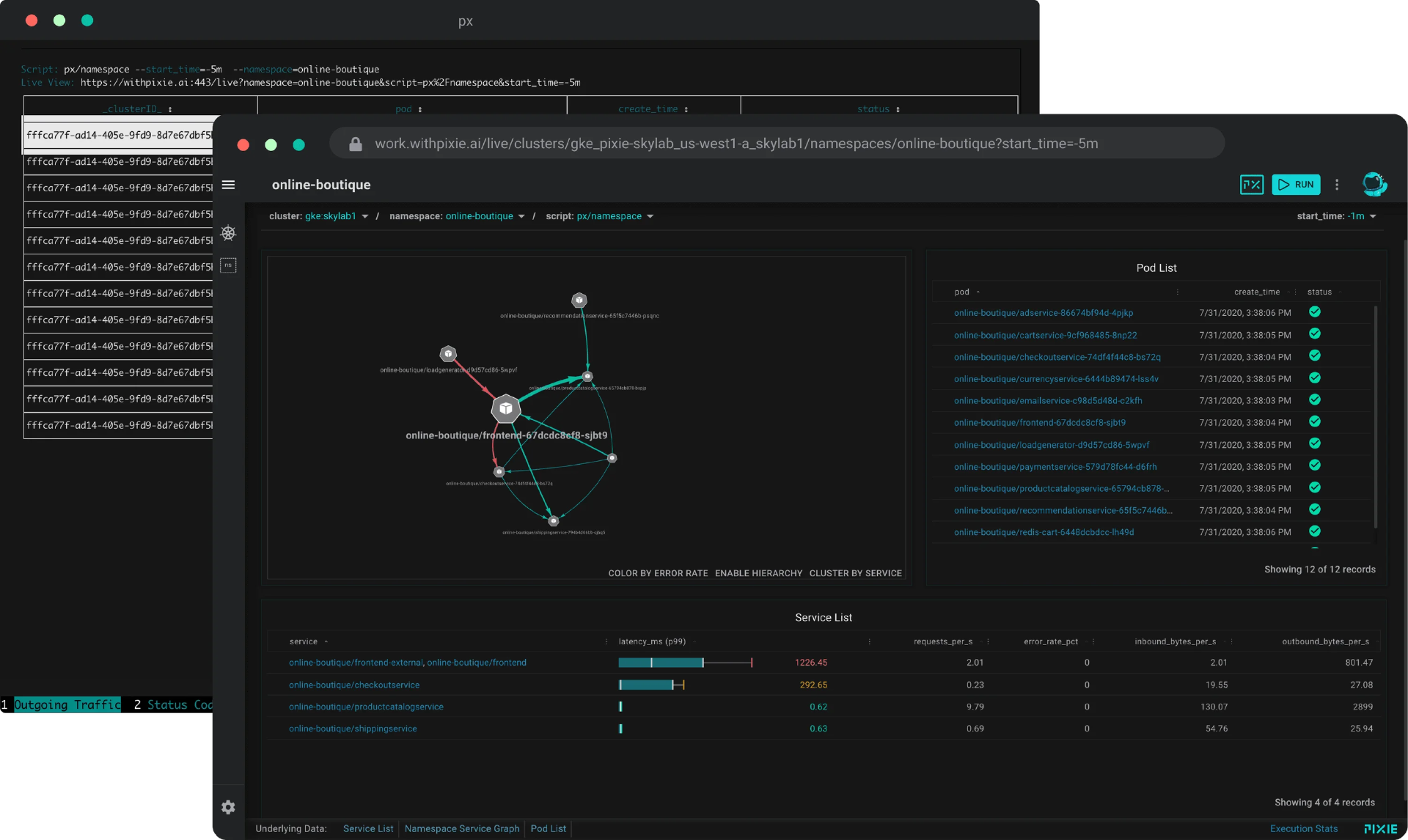Image resolution: width=1408 pixels, height=840 pixels.
Task: Sort Pod List by status column
Action: coord(1319,292)
